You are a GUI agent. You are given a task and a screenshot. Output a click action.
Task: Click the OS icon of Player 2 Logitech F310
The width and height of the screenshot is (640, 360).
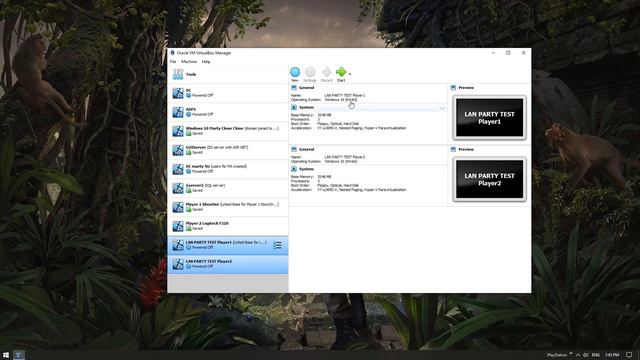coord(178,226)
